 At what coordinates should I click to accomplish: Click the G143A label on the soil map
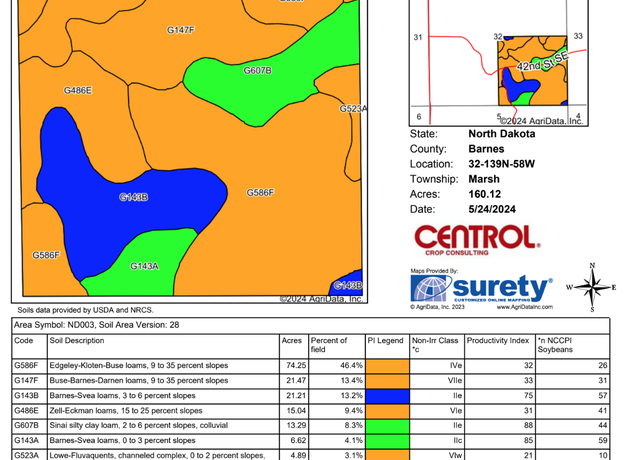point(144,266)
